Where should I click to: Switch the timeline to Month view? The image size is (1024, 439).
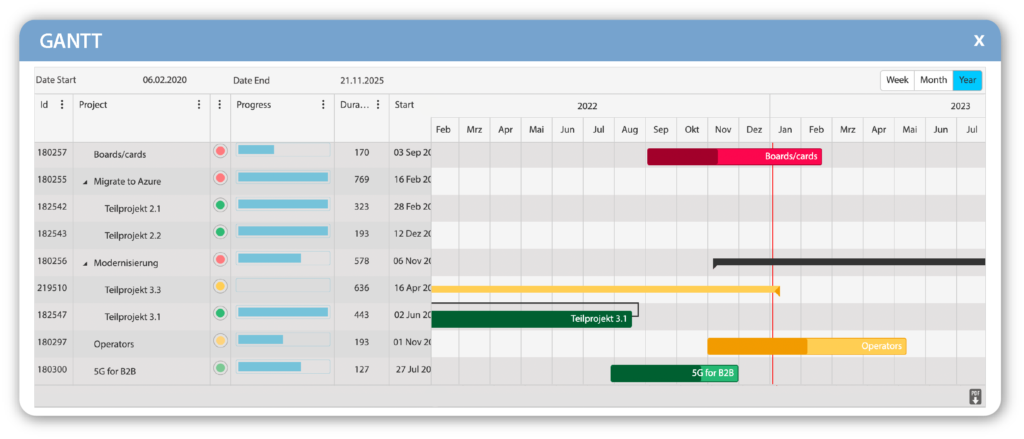933,80
